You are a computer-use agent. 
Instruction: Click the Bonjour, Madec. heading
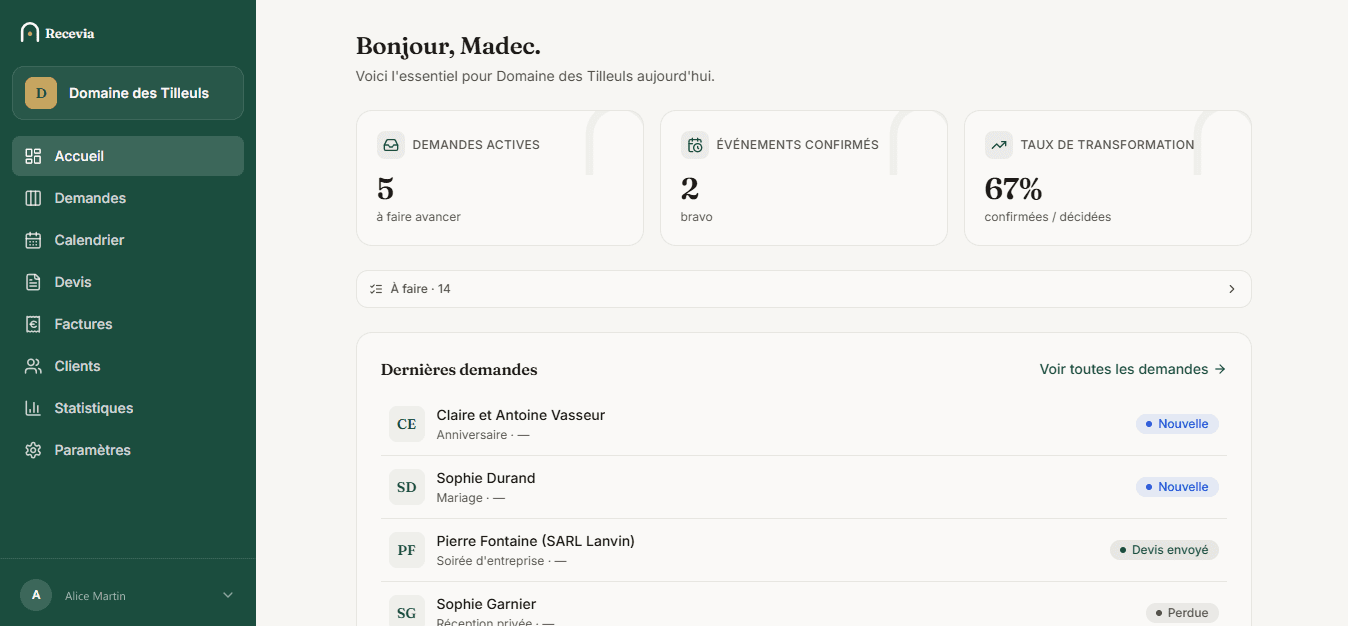pos(448,46)
